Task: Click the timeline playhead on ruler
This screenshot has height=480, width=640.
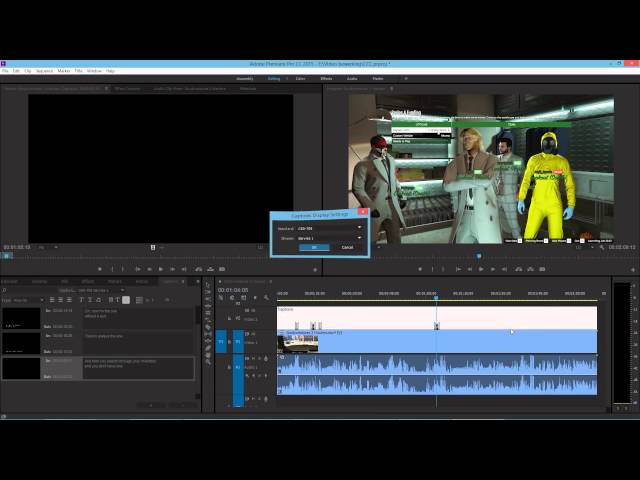Action: [x=436, y=297]
